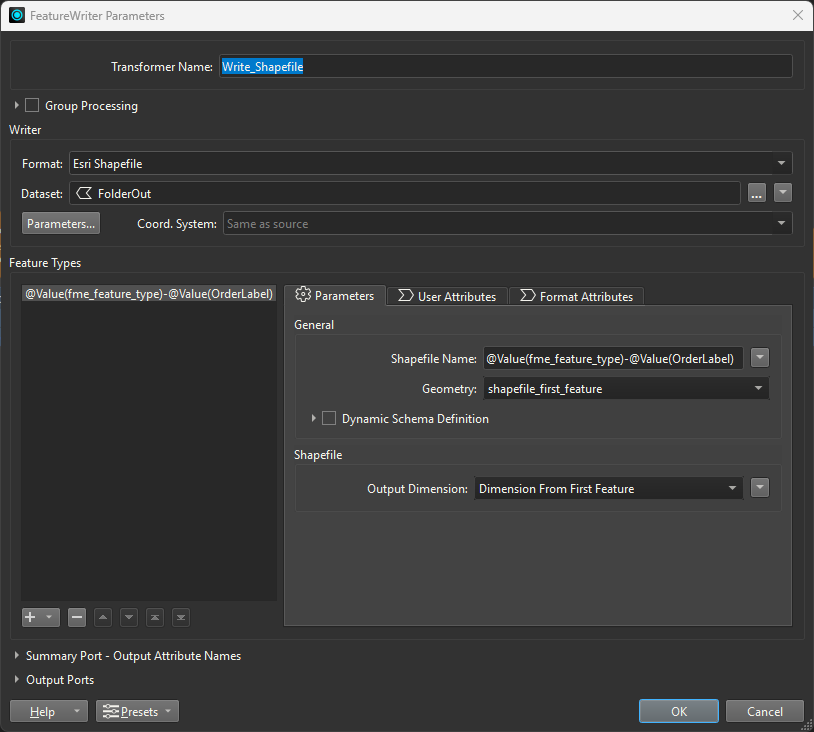Open the Geometry dropdown
This screenshot has height=732, width=814.
pyautogui.click(x=626, y=389)
